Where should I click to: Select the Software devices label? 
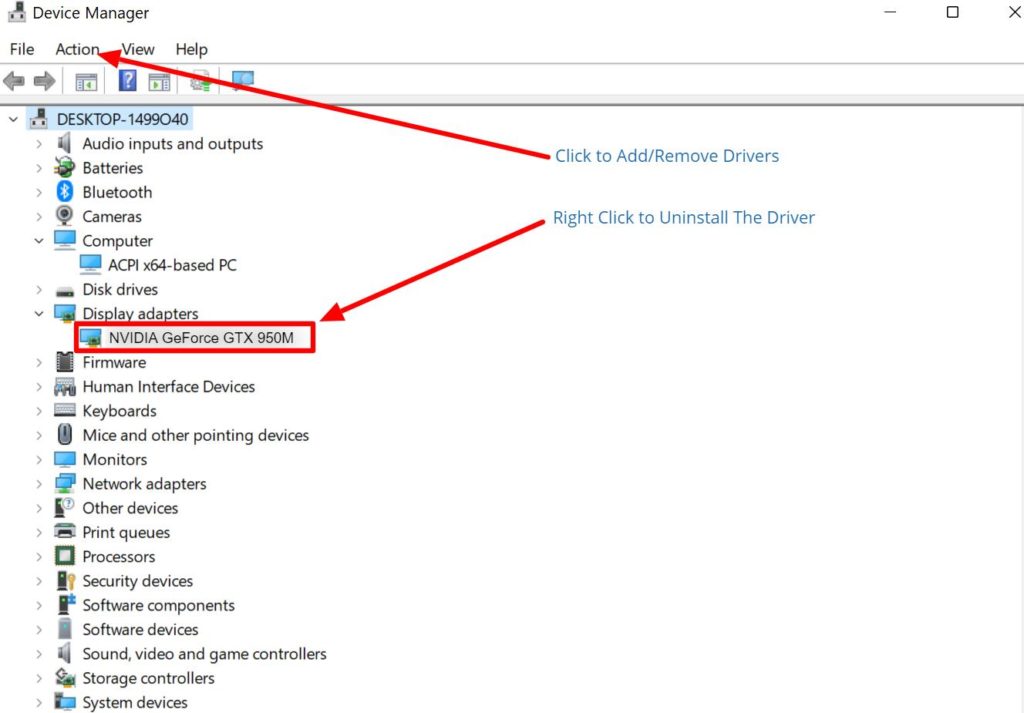pos(140,629)
